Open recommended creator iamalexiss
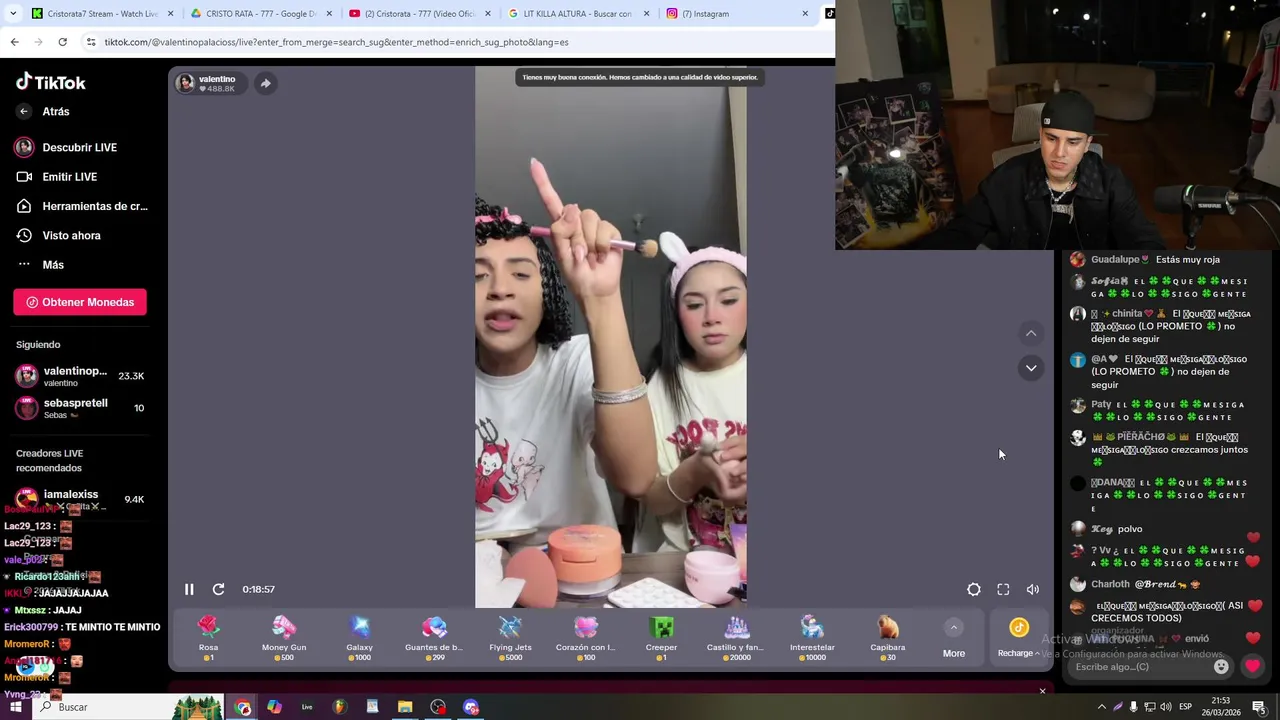The image size is (1280, 720). [80, 498]
